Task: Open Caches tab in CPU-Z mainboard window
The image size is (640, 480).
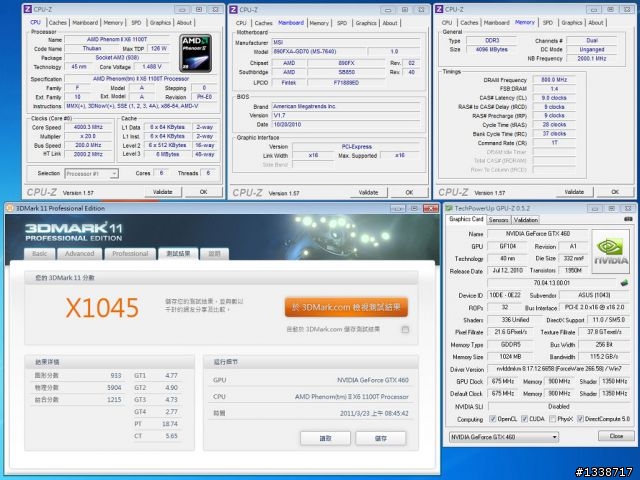Action: (264, 23)
